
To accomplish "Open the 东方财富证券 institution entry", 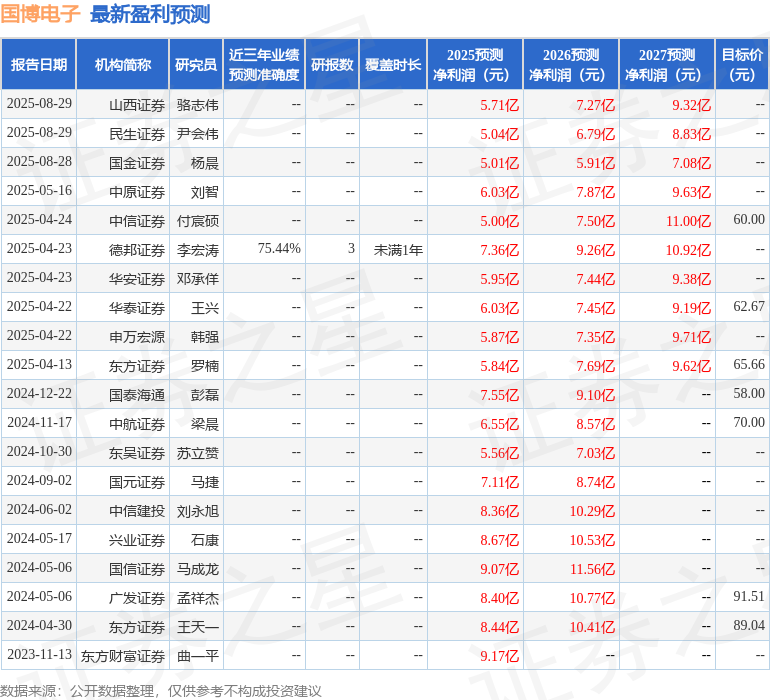I will point(123,655).
